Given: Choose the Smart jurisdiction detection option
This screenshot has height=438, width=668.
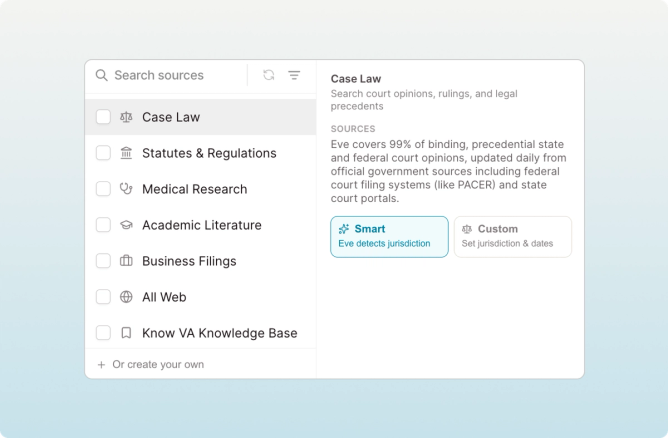Looking at the screenshot, I should pos(389,237).
